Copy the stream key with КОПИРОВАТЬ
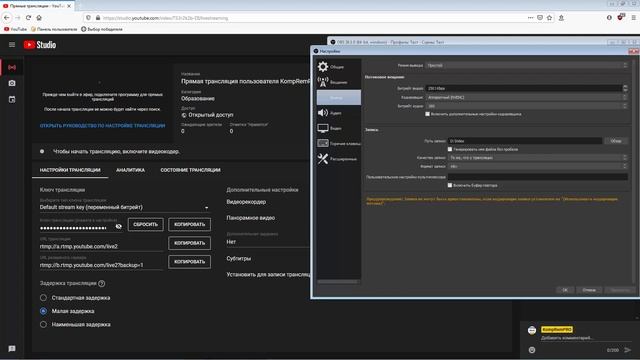Screen dimensions: 640x360 [x=189, y=224]
